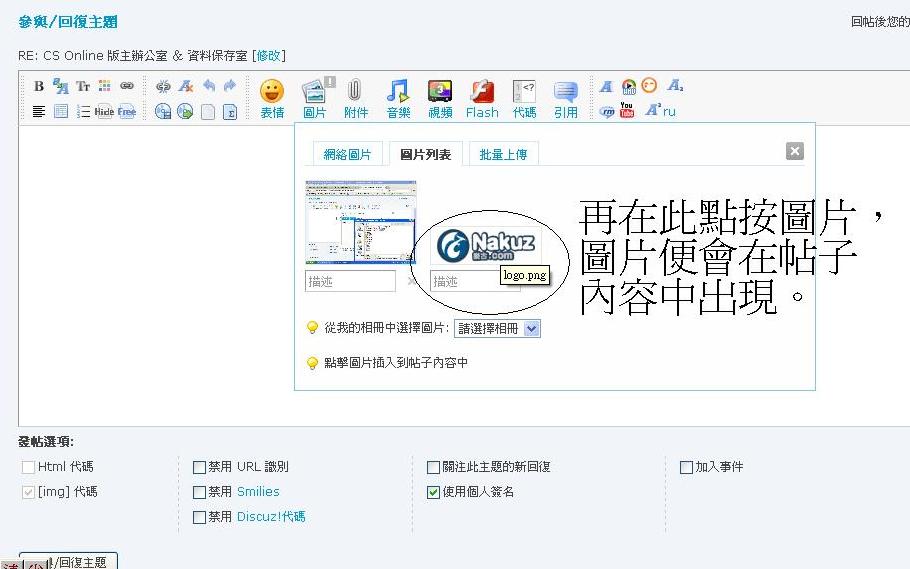Open the 附件 attachment panel
The image size is (910, 569).
(356, 99)
